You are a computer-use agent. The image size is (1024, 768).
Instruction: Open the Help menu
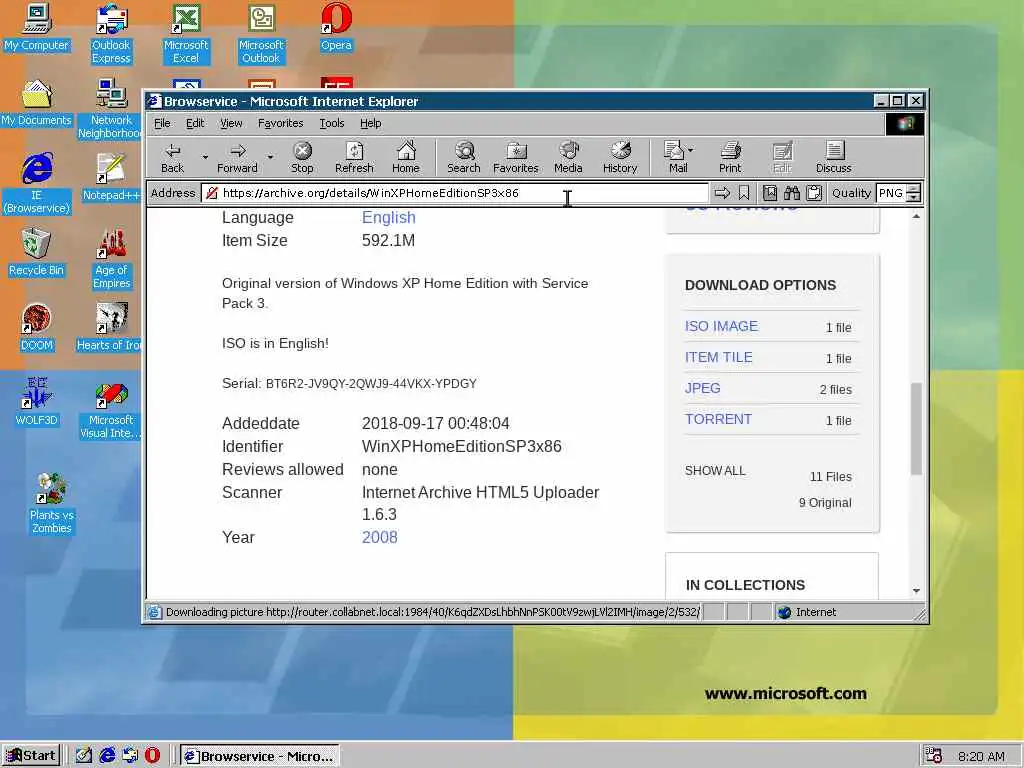point(370,123)
